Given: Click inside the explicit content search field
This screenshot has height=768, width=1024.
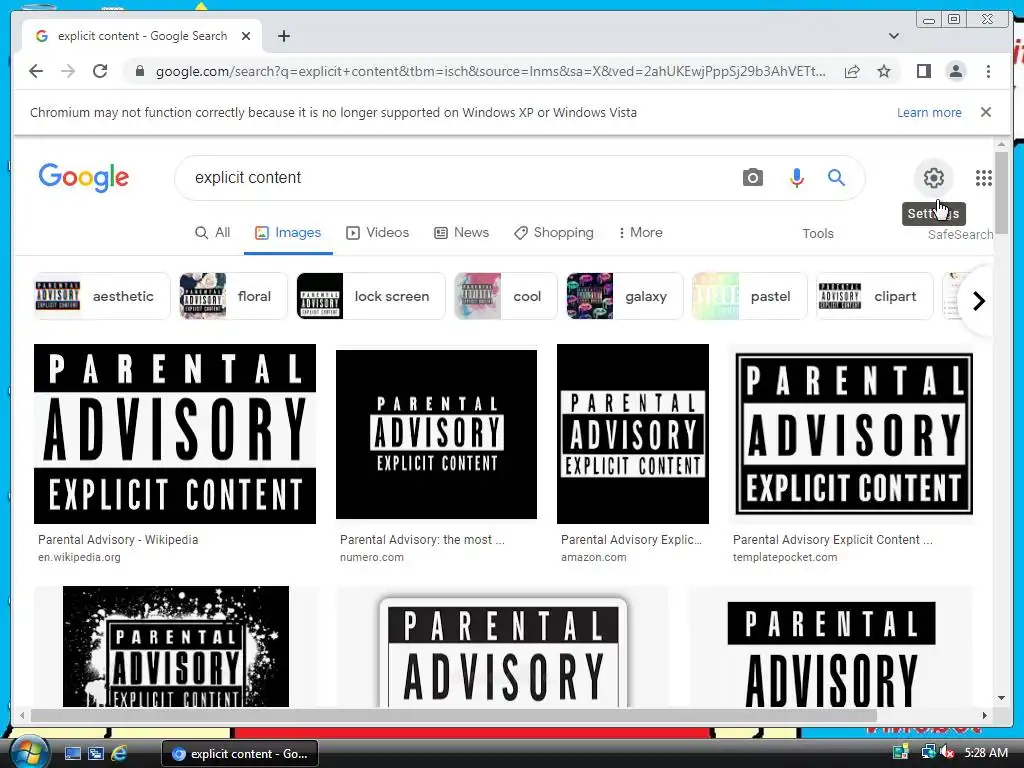Looking at the screenshot, I should (457, 178).
